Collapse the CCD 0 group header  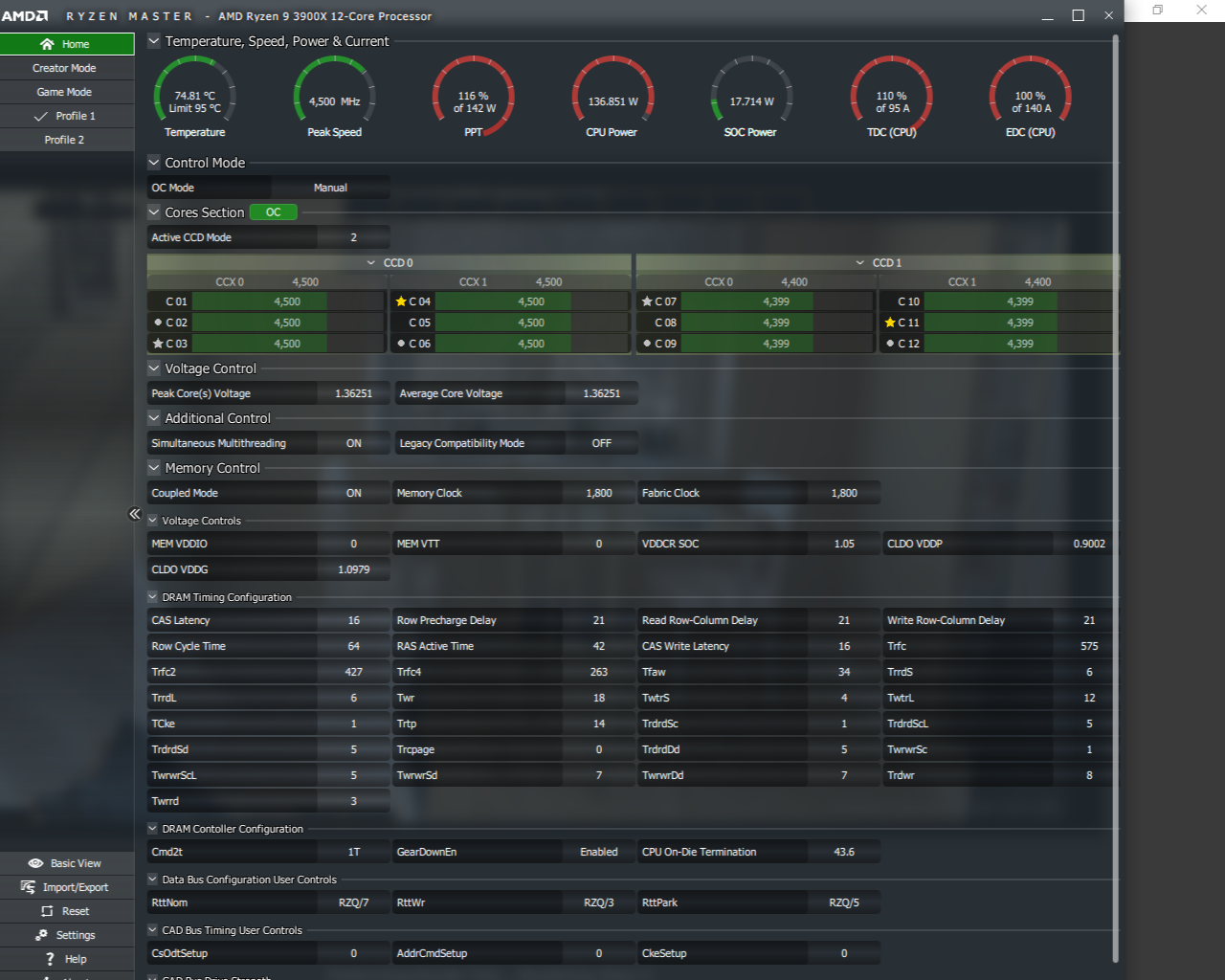pyautogui.click(x=371, y=262)
